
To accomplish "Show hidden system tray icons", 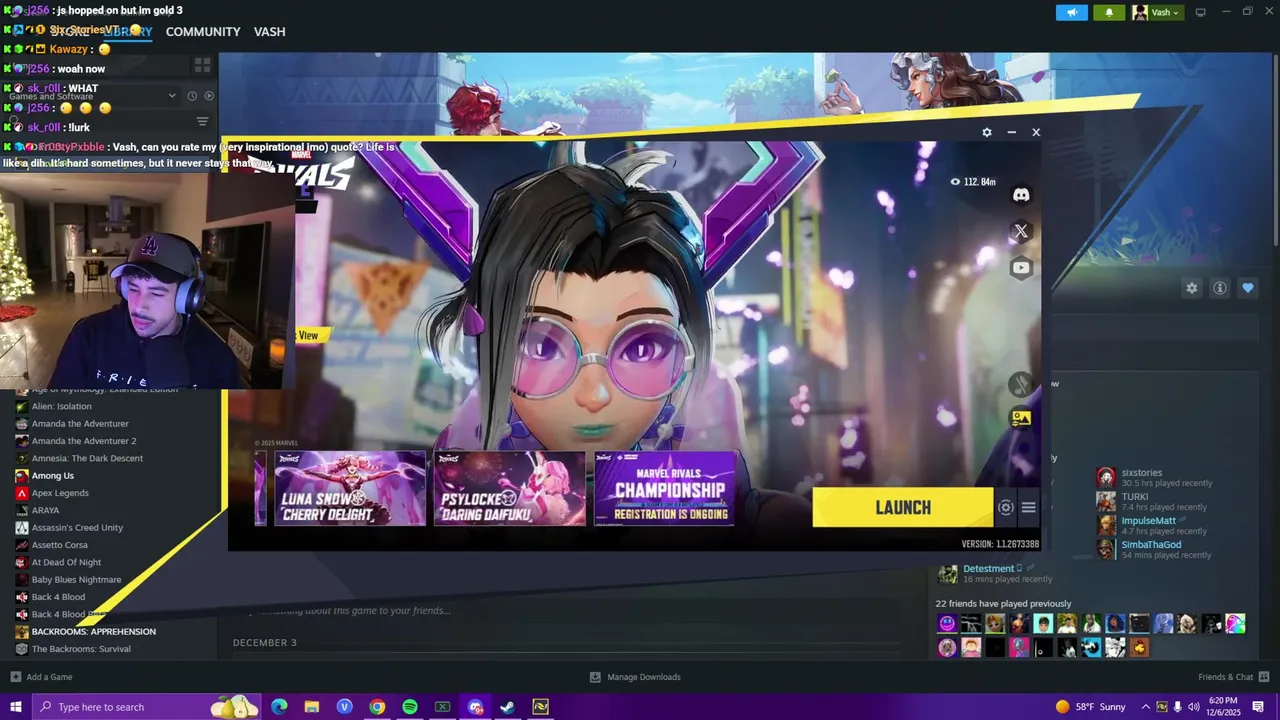I will tap(1146, 707).
